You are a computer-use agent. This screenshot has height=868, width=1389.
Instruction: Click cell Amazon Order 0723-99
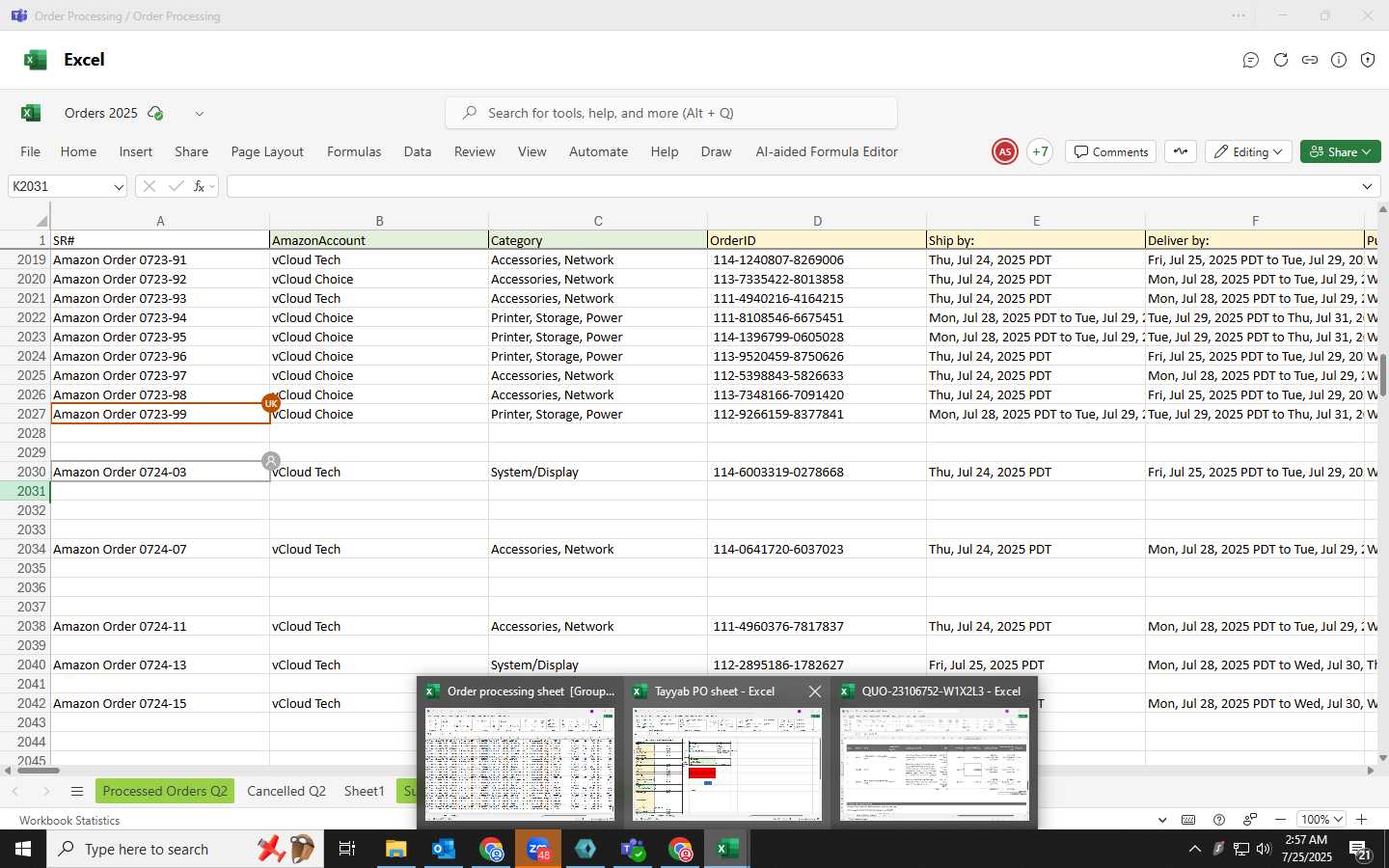(x=160, y=414)
